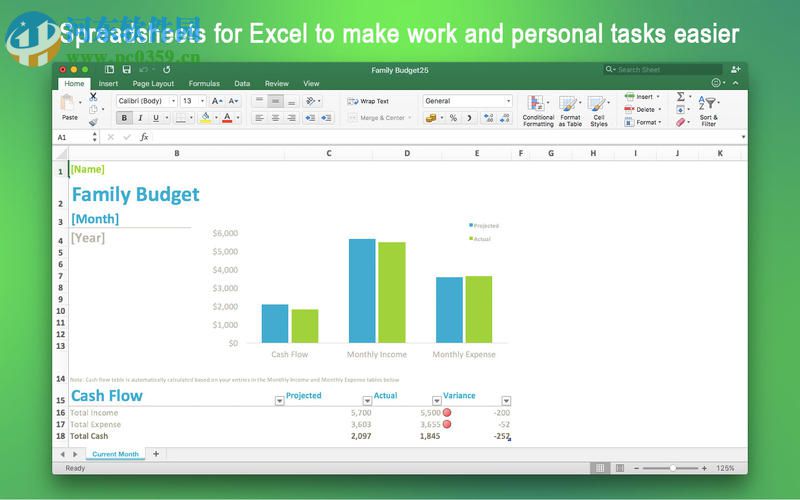Image resolution: width=800 pixels, height=500 pixels.
Task: Apply accounting currency format
Action: [x=431, y=118]
